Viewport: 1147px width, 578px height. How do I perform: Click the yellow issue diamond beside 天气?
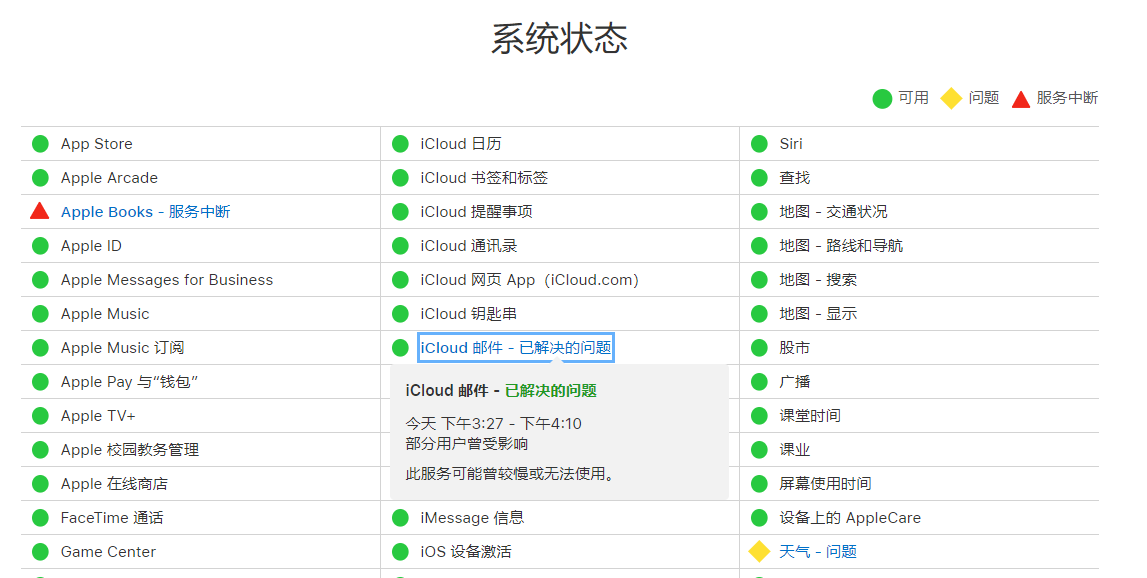click(759, 552)
